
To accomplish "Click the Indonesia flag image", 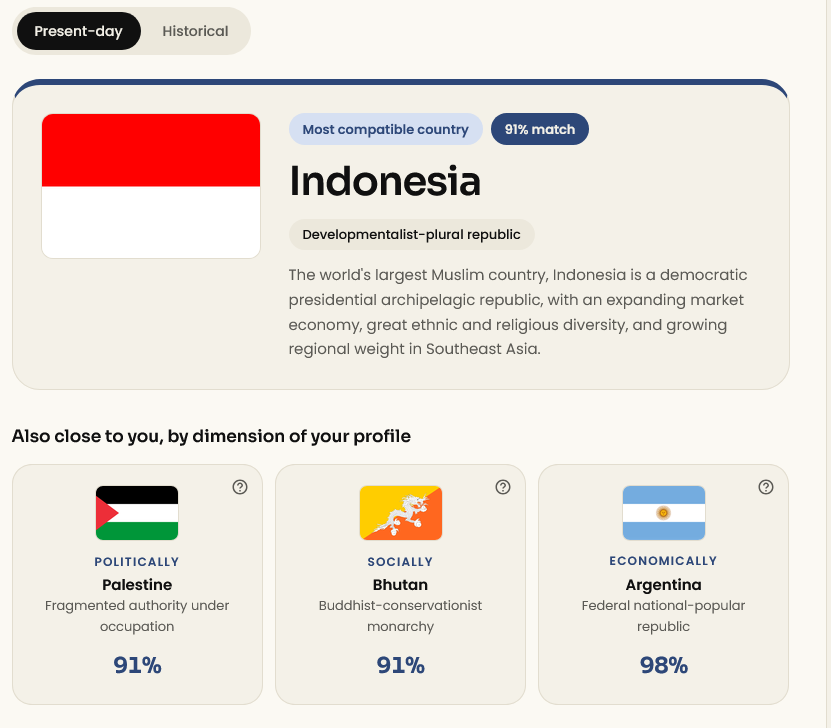I will coord(151,186).
